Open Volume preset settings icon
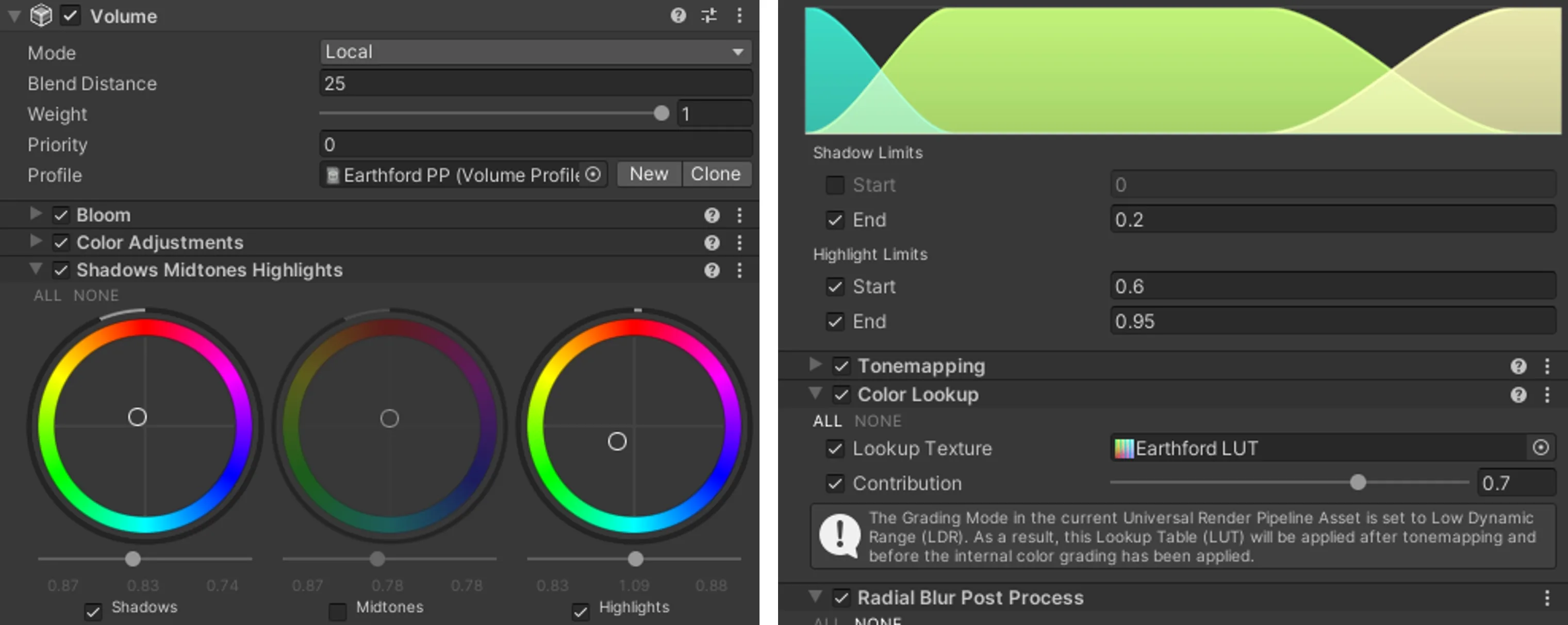 click(709, 15)
